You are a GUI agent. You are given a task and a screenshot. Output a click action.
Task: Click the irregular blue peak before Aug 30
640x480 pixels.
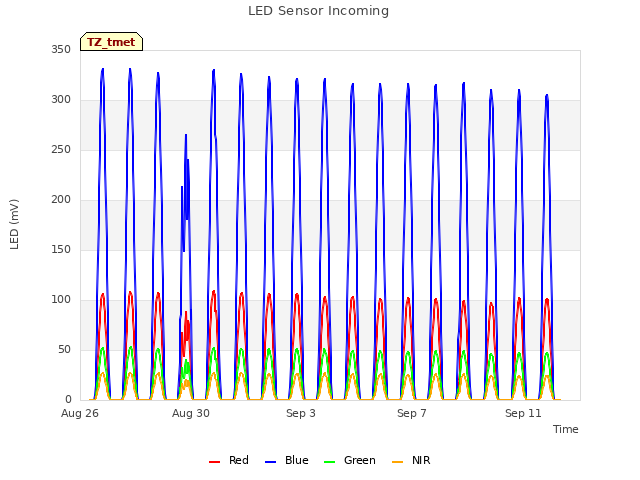point(186,136)
